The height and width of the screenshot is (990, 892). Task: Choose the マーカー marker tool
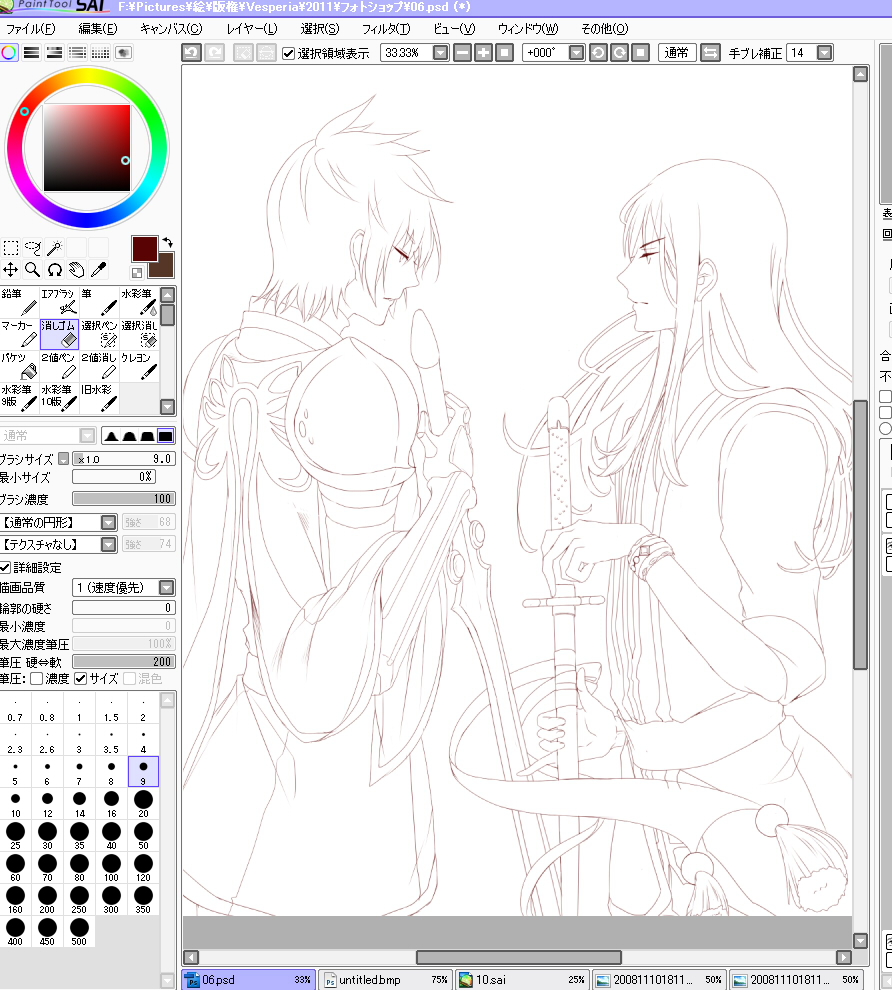pyautogui.click(x=20, y=334)
